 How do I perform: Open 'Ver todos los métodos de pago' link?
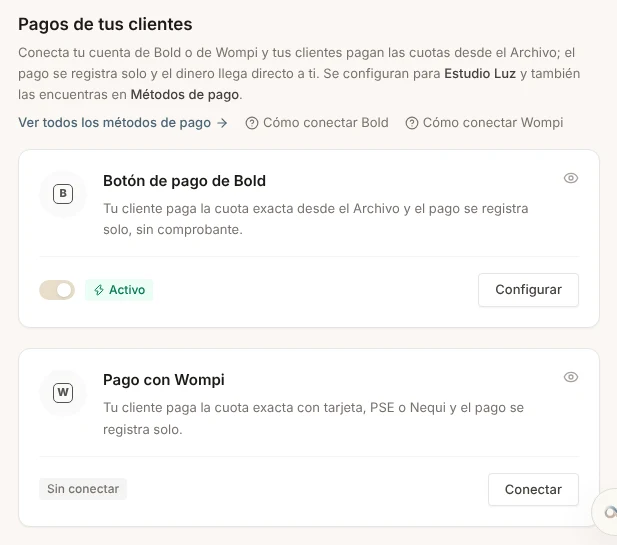tap(123, 123)
